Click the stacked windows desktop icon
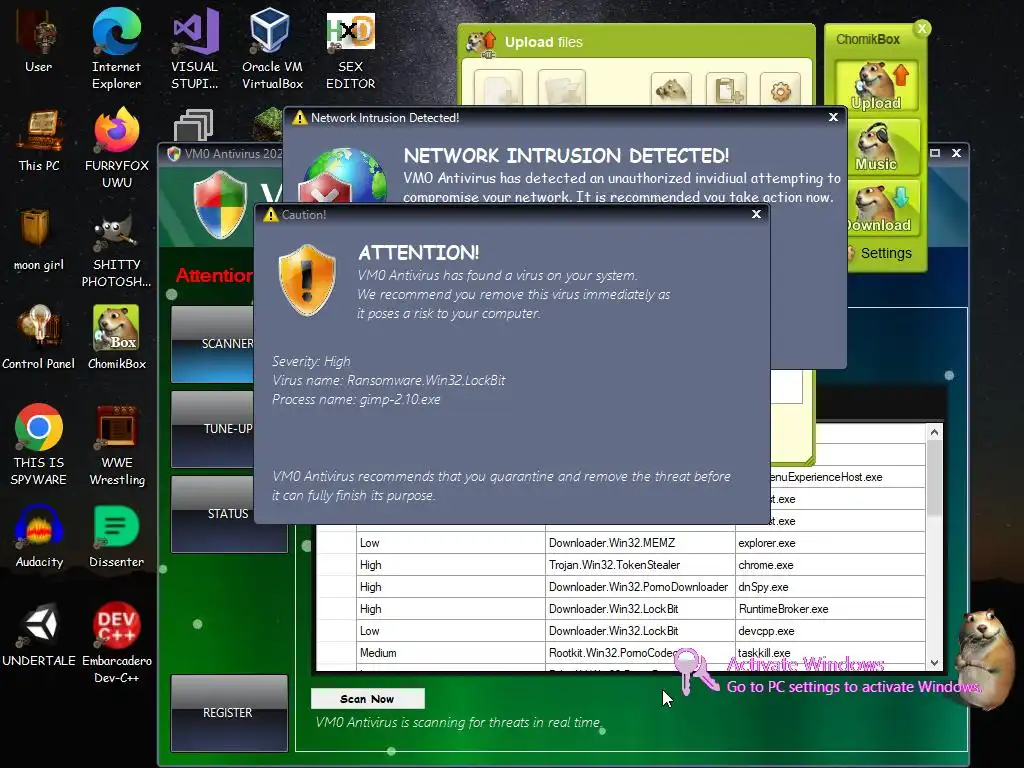Screen dimensions: 1024x768 (x=193, y=125)
